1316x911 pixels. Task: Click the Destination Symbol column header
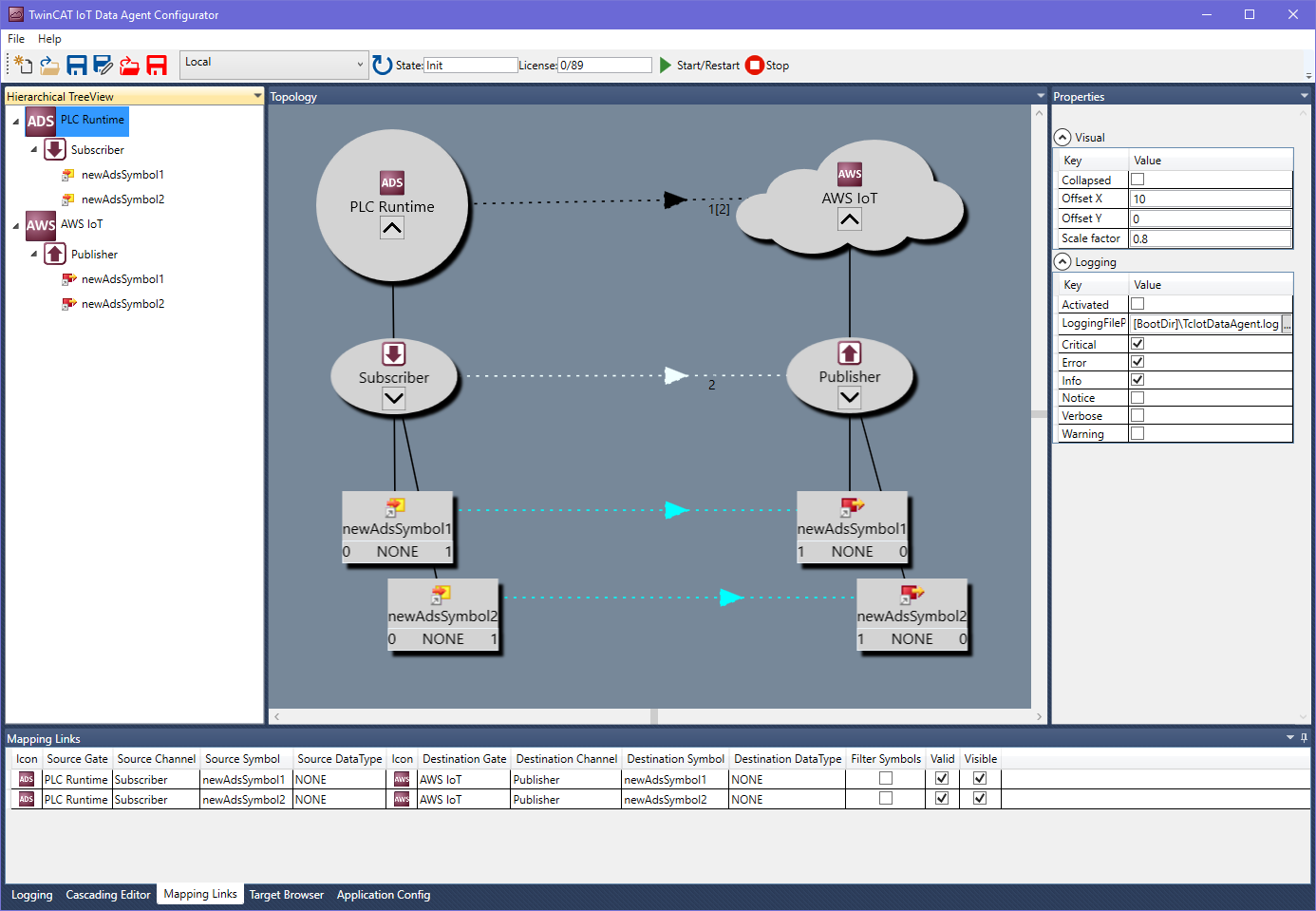[675, 758]
